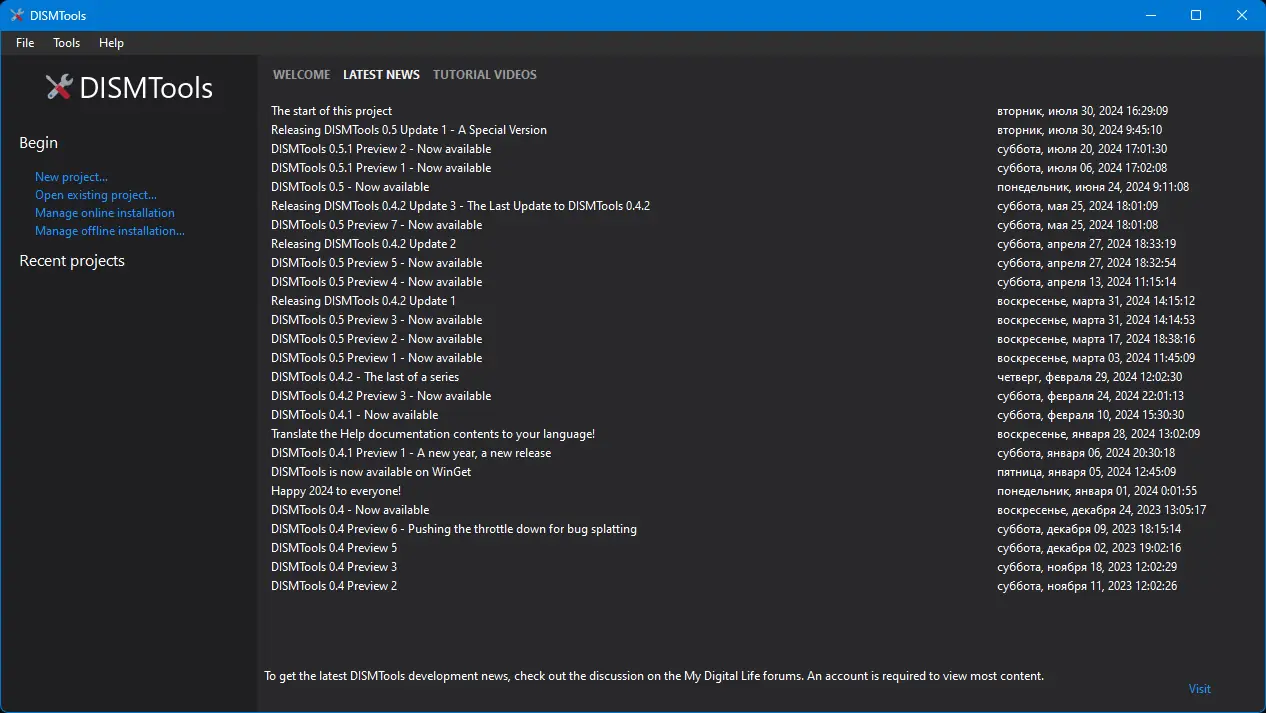Image resolution: width=1266 pixels, height=713 pixels.
Task: Open 'Happy 2024 to everyone!' news item
Action: pyautogui.click(x=336, y=491)
